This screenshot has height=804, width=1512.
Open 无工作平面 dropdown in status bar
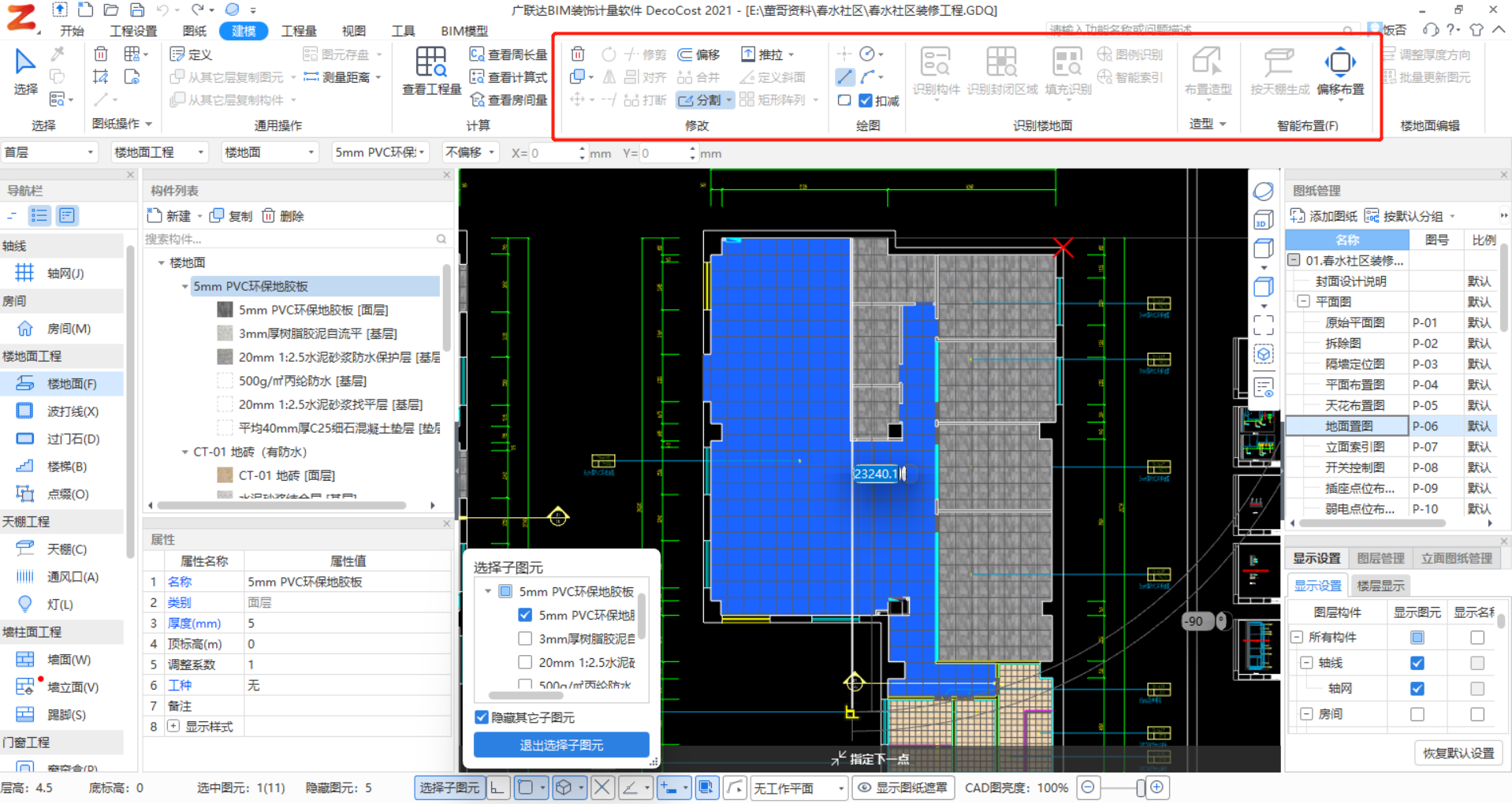tap(799, 787)
